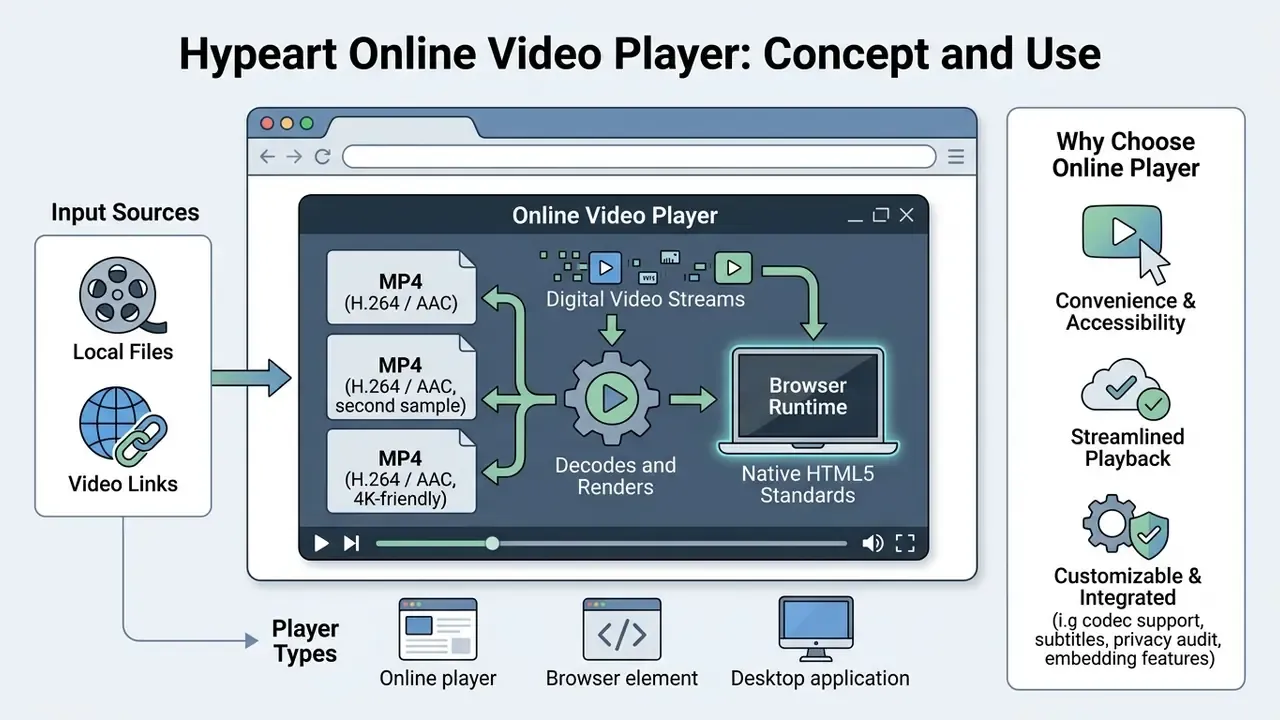Viewport: 1280px width, 720px height.
Task: Click the browser forward arrow
Action: [294, 157]
